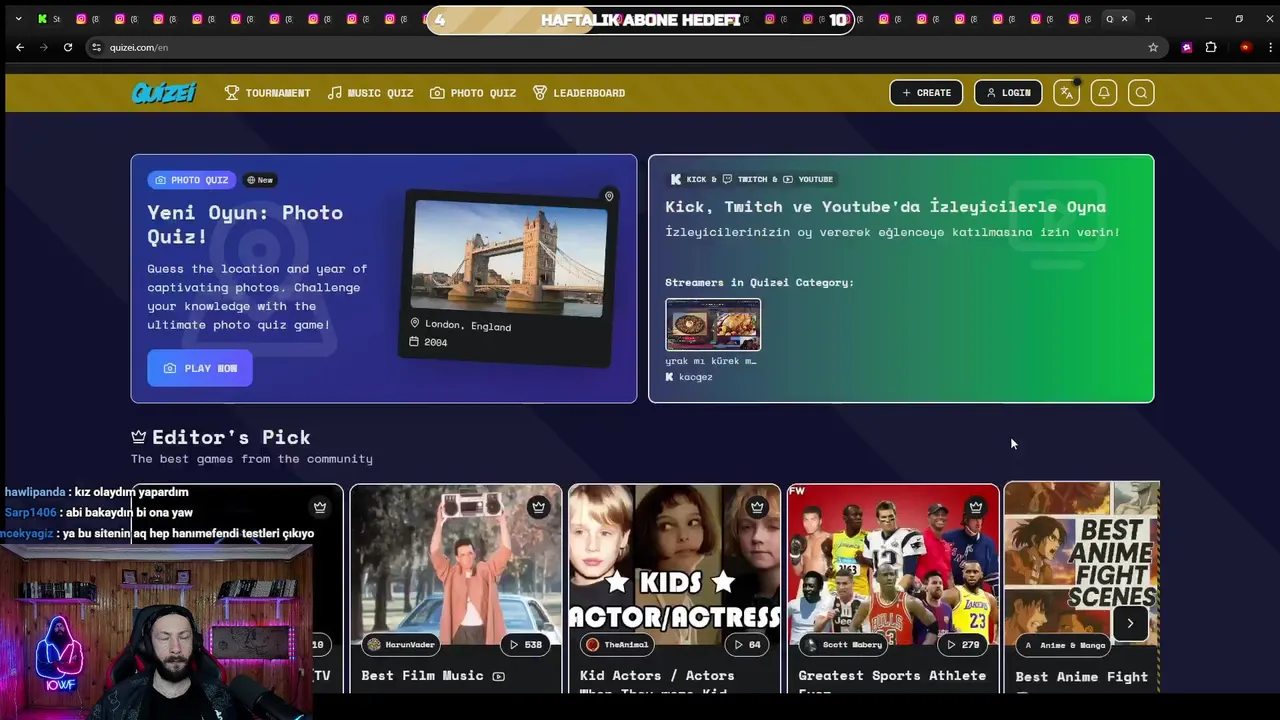Open the browser extensions puzzle icon
The height and width of the screenshot is (720, 1280).
coord(1211,47)
